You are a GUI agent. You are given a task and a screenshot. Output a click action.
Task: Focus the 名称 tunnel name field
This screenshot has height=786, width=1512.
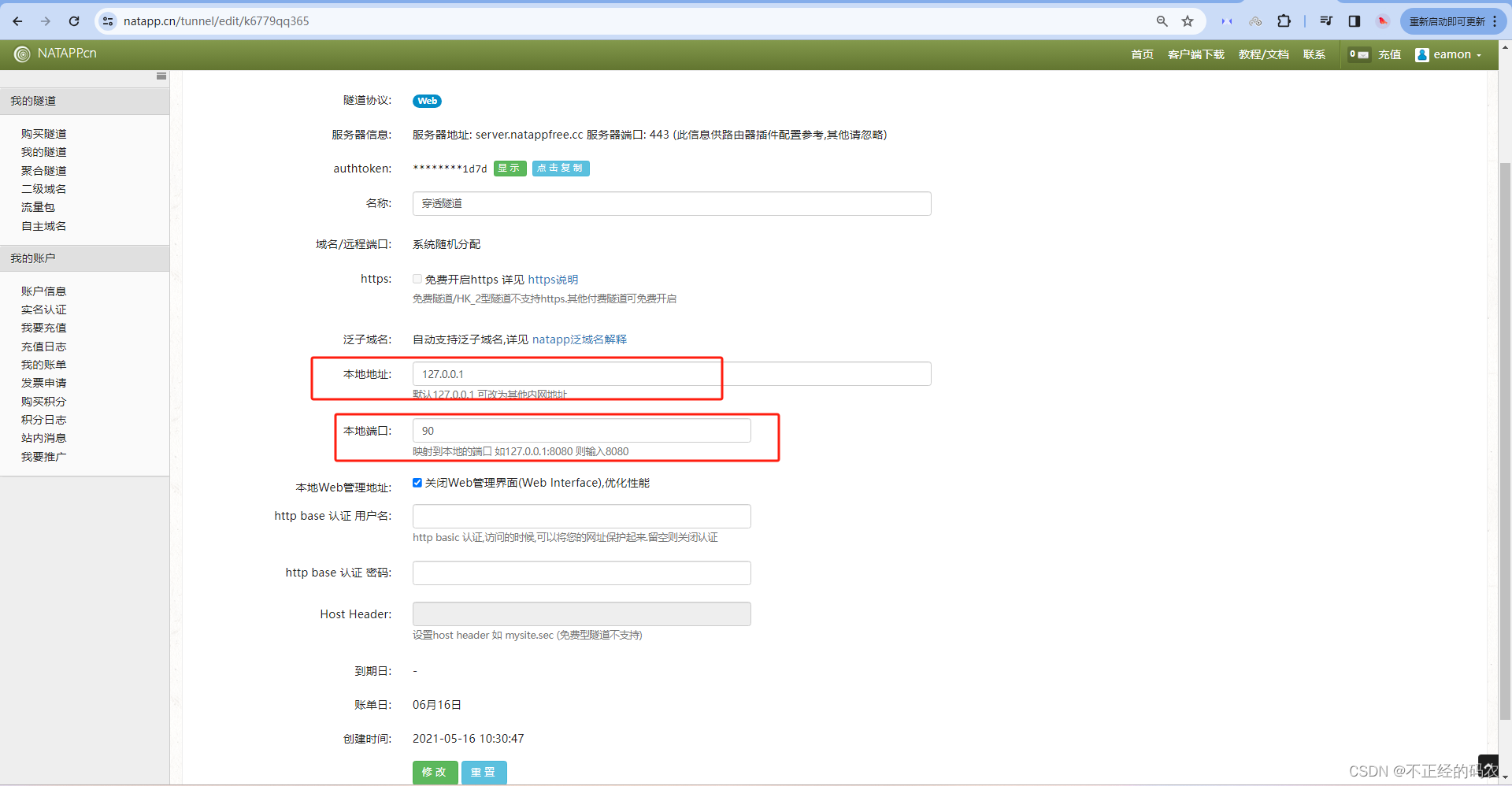pos(672,203)
